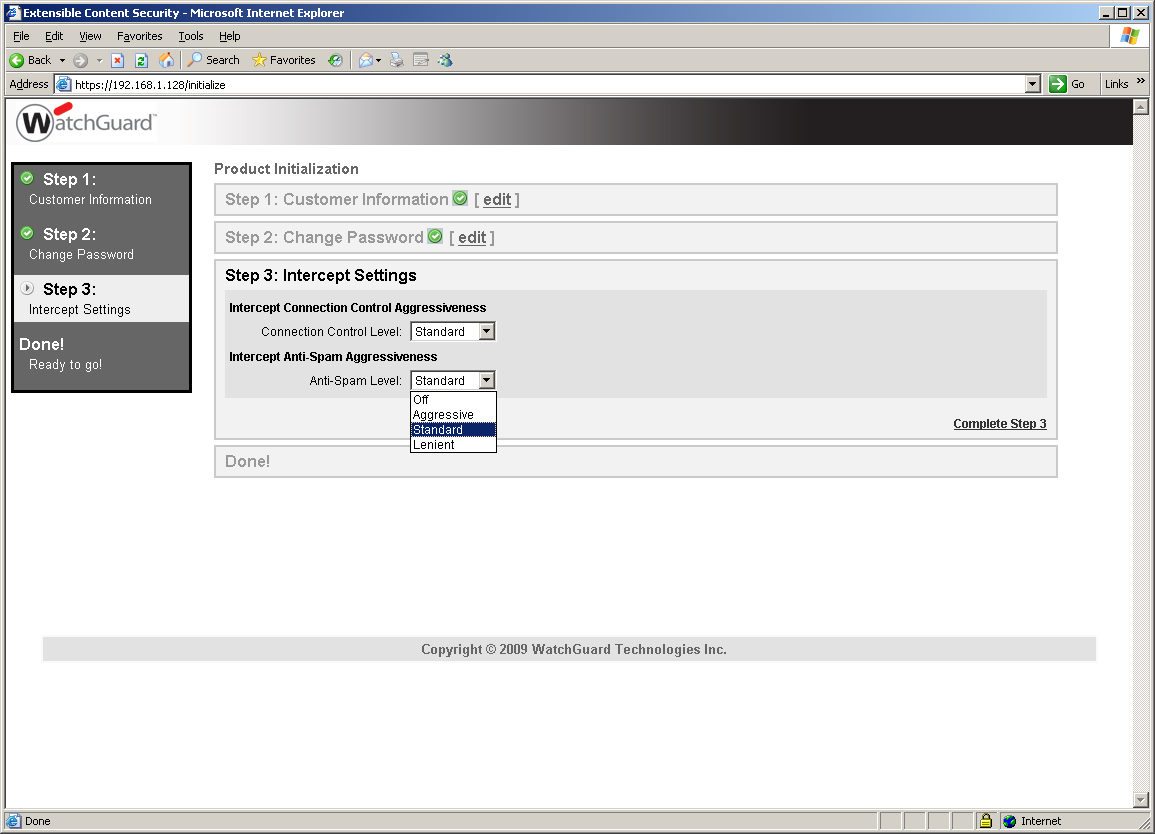Screen dimensions: 1155x834
Task: Choose Off in the Anti-Spam list
Action: point(453,399)
